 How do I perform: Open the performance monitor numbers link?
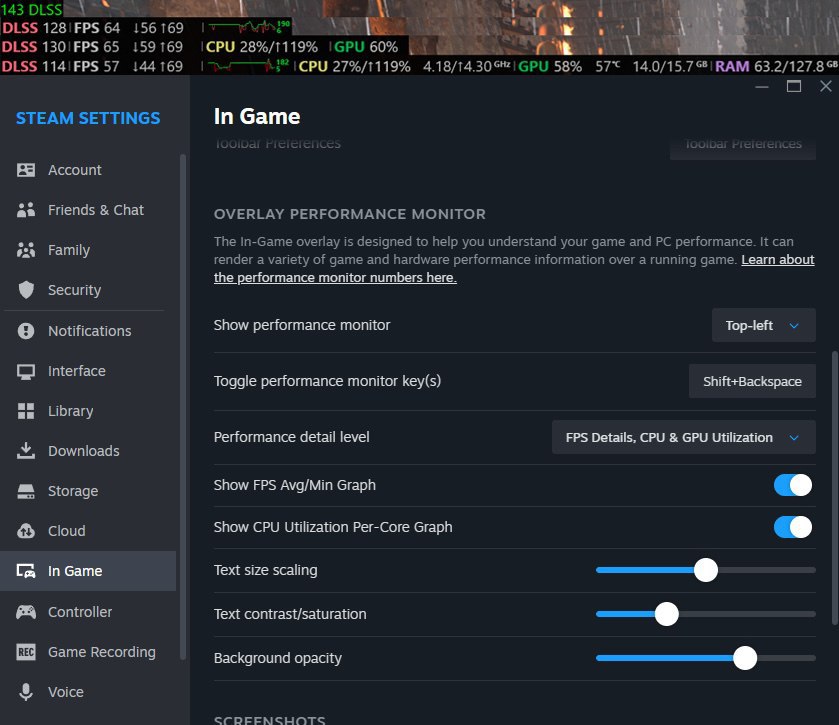tap(335, 278)
